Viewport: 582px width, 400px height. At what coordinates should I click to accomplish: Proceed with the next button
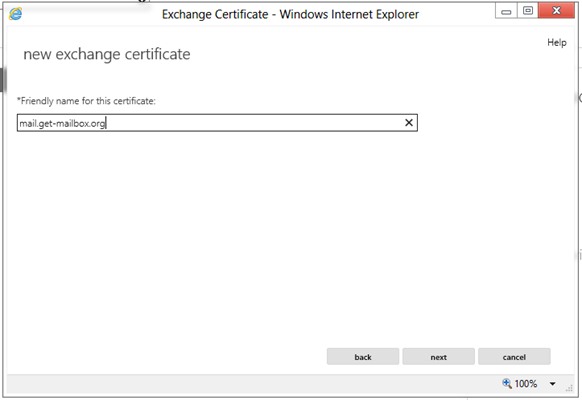coord(438,357)
